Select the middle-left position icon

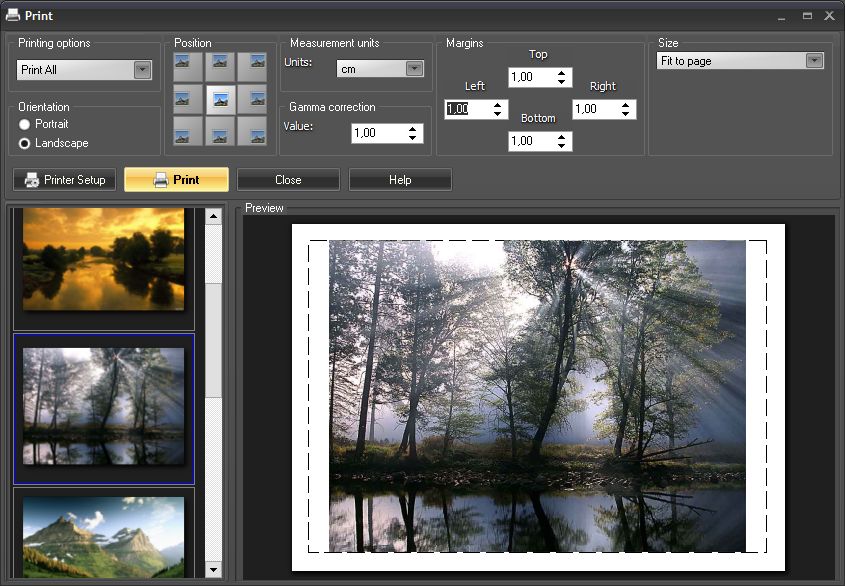click(x=188, y=99)
